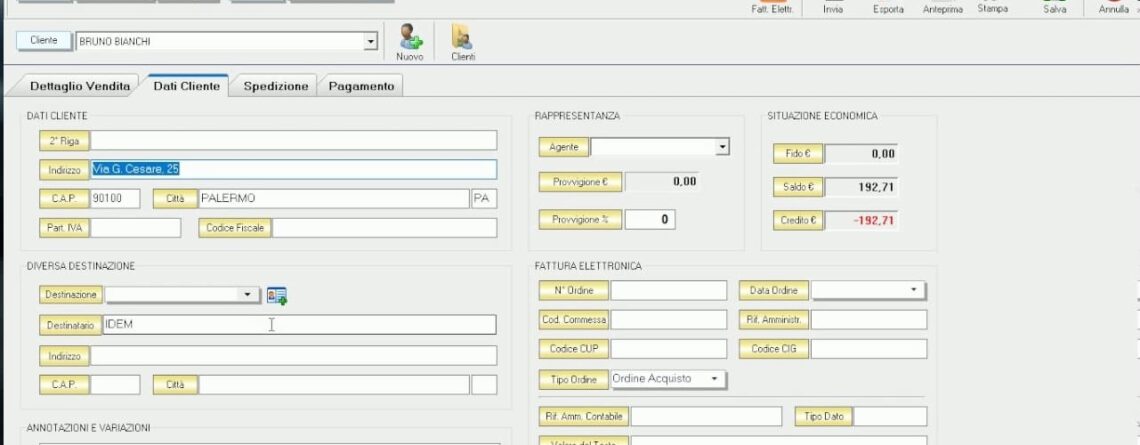This screenshot has height=445, width=1140.
Task: Click the Codice Fiscale input field
Action: tap(385, 228)
